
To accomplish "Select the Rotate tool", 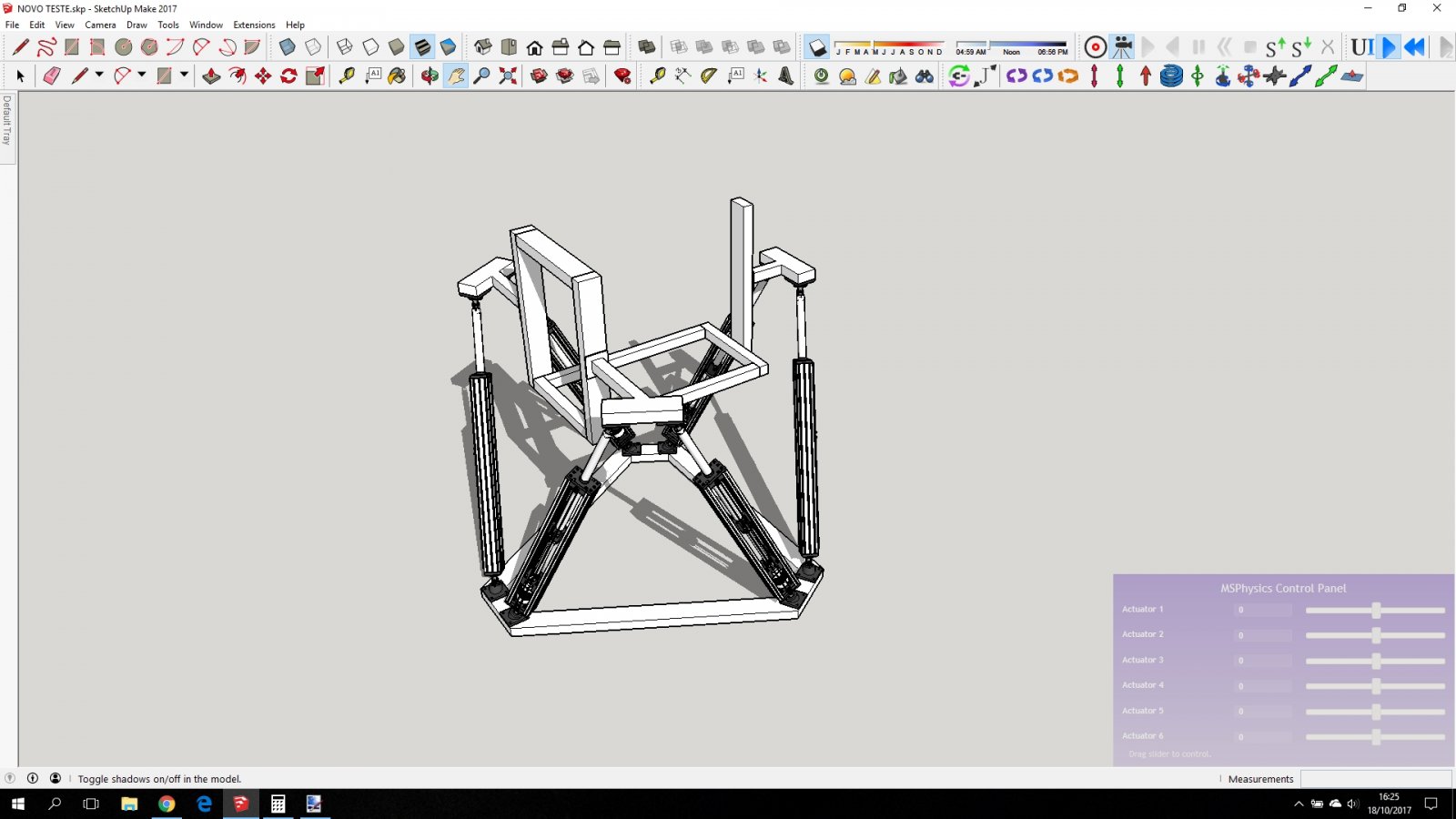I will [288, 76].
